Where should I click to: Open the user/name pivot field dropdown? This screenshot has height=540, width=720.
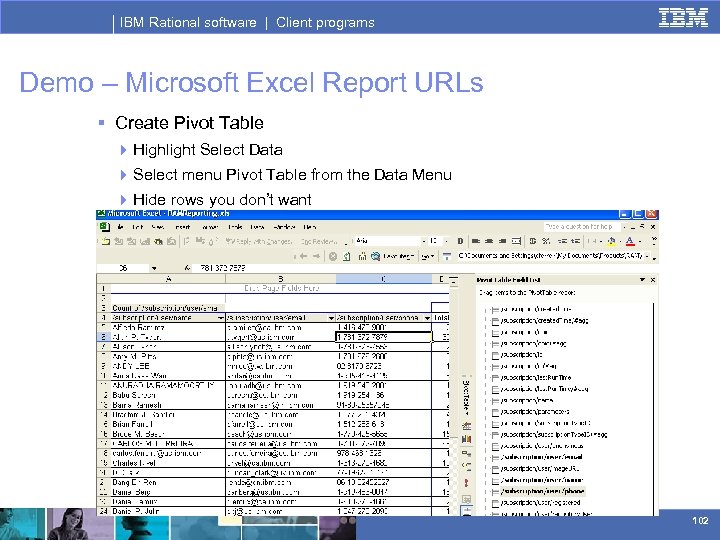[220, 318]
